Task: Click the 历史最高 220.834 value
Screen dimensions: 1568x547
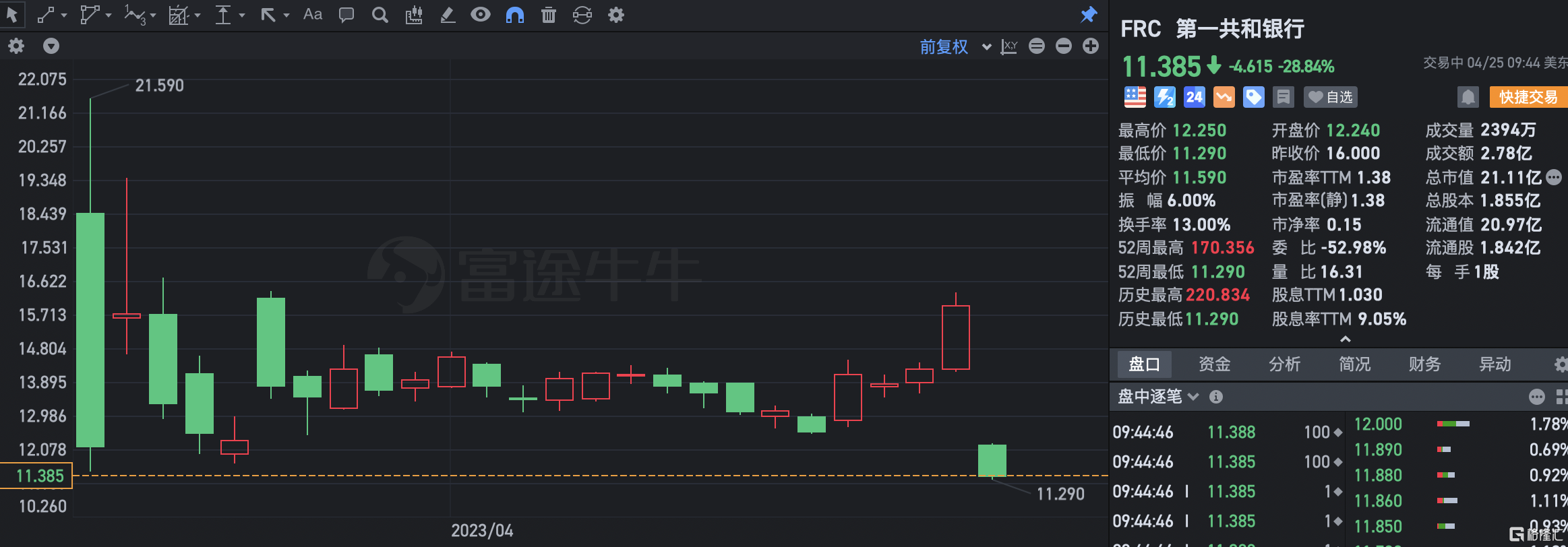Action: coord(1217,295)
